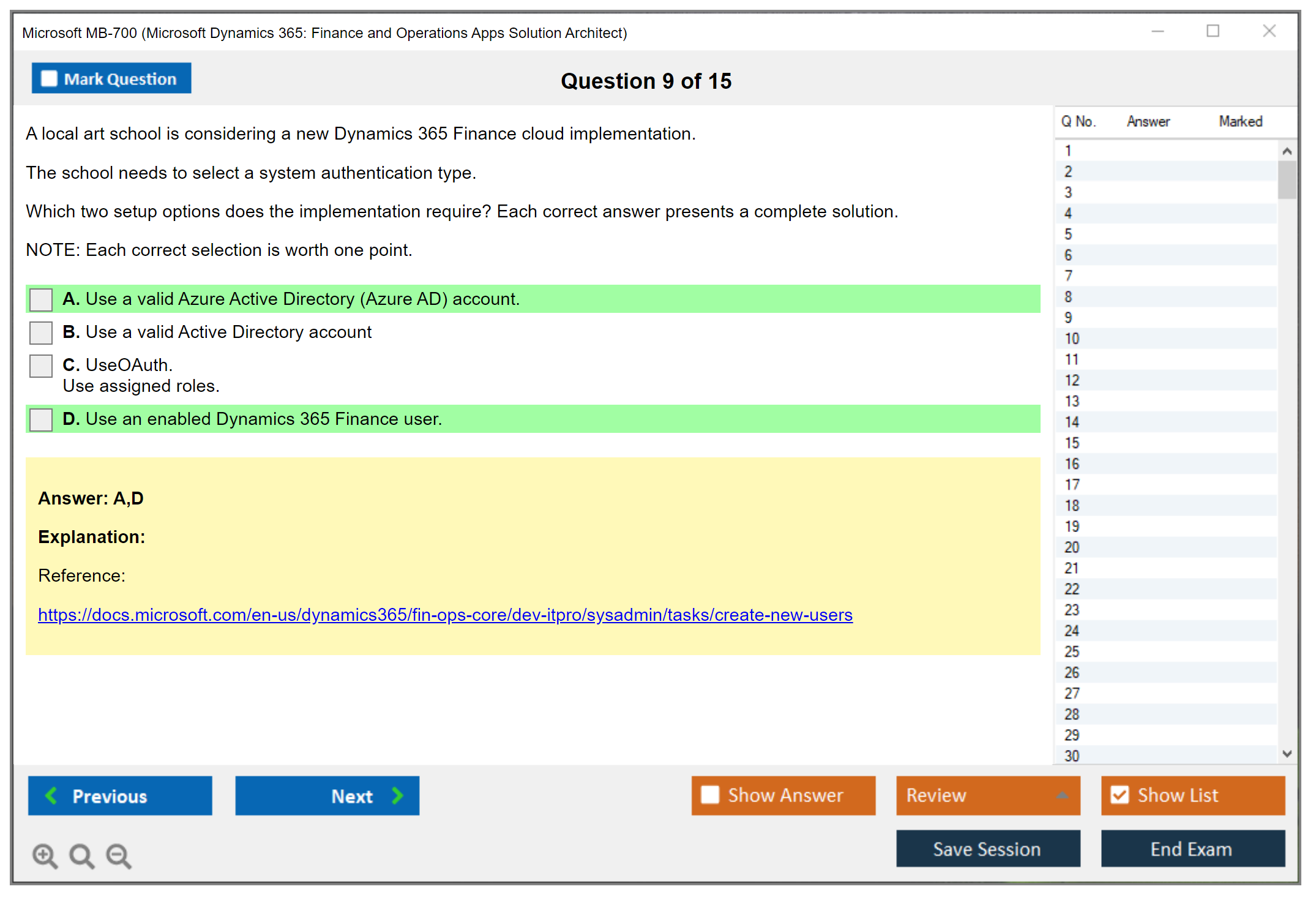Tick checkbox for option D Finance user
The height and width of the screenshot is (900, 1316).
click(41, 419)
